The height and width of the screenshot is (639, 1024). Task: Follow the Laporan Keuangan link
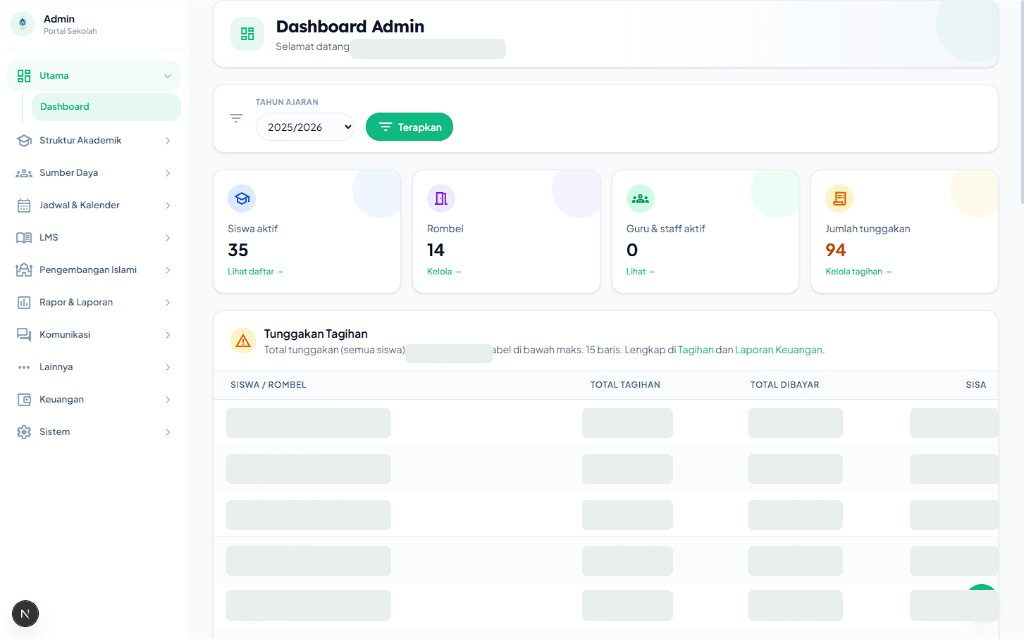778,350
